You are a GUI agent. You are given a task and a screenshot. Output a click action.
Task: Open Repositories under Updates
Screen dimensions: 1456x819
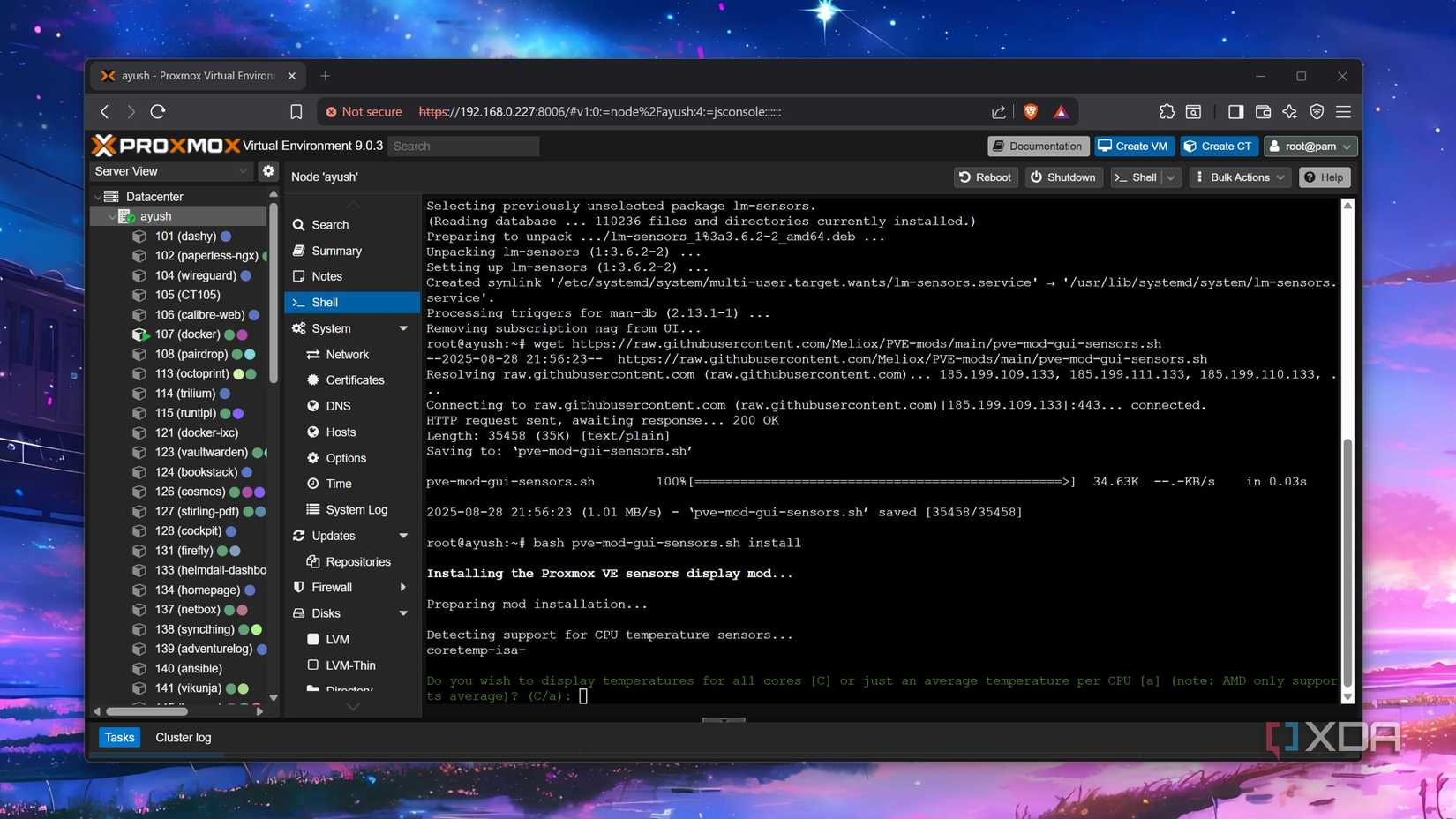click(357, 561)
